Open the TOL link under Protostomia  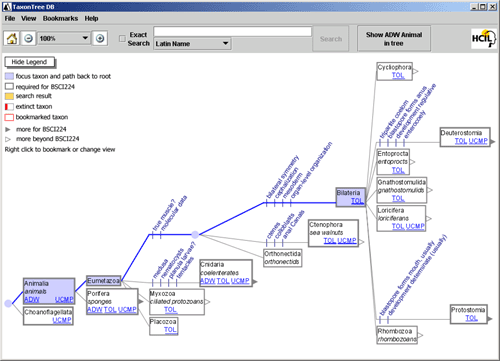coord(471,318)
